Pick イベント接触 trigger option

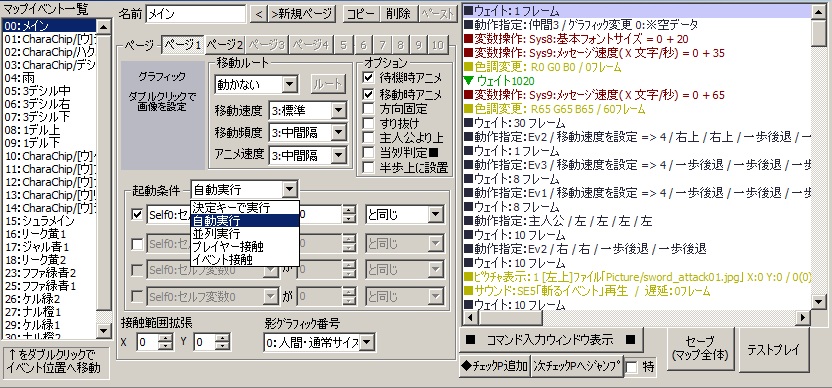click(x=245, y=260)
